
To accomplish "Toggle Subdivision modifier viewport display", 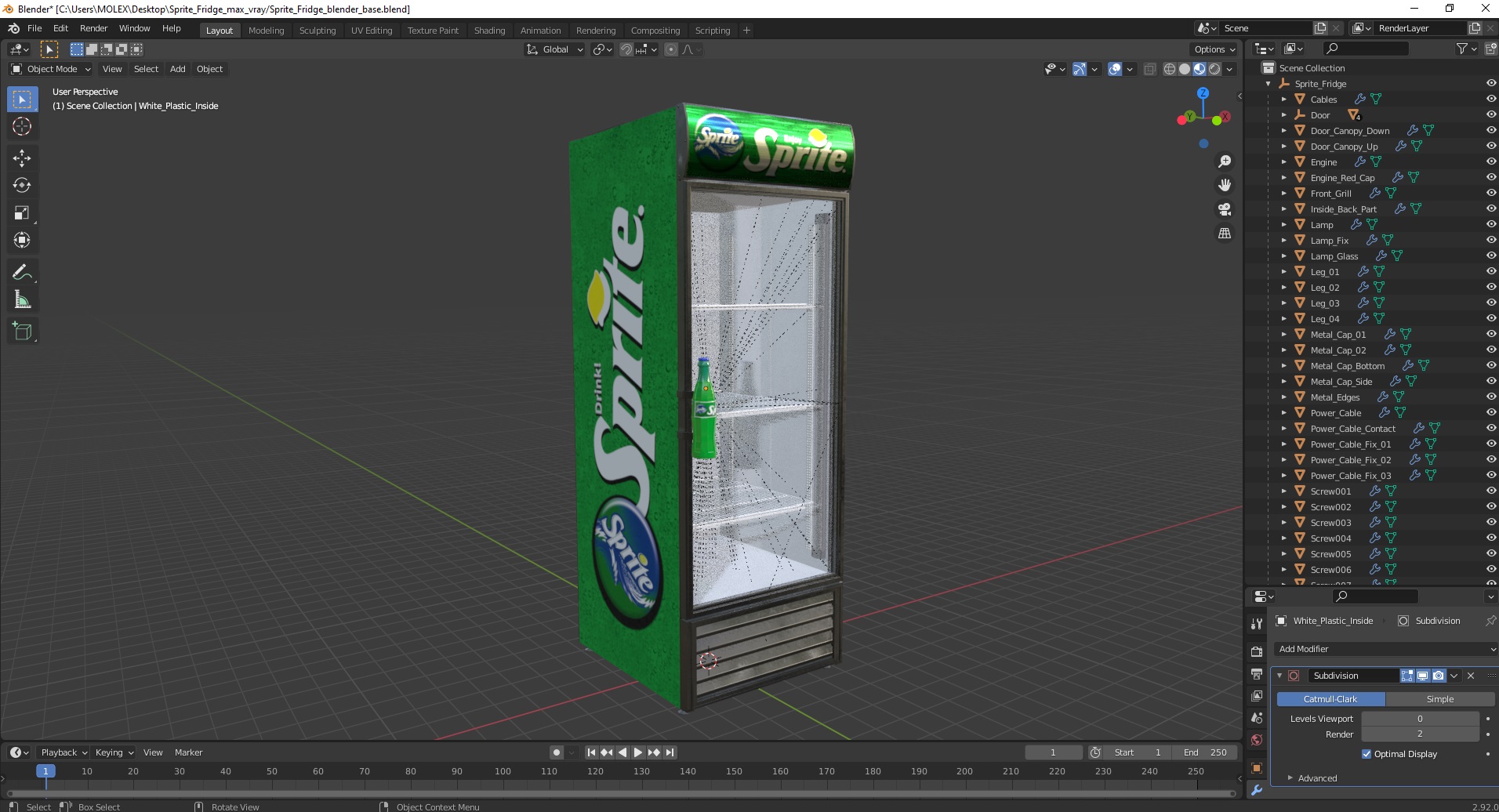I will point(1423,676).
